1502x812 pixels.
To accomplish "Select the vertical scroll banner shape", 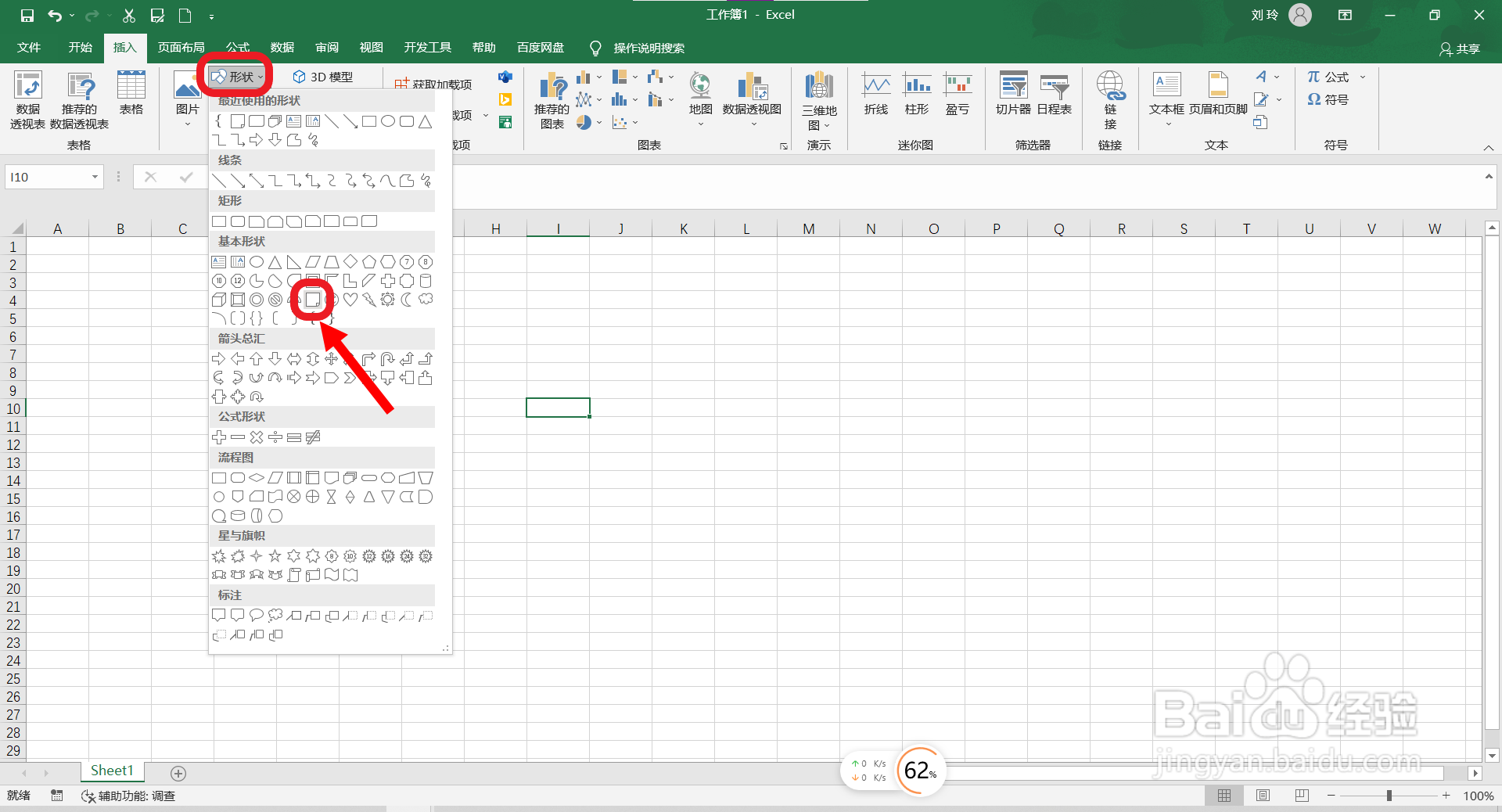I will click(293, 575).
